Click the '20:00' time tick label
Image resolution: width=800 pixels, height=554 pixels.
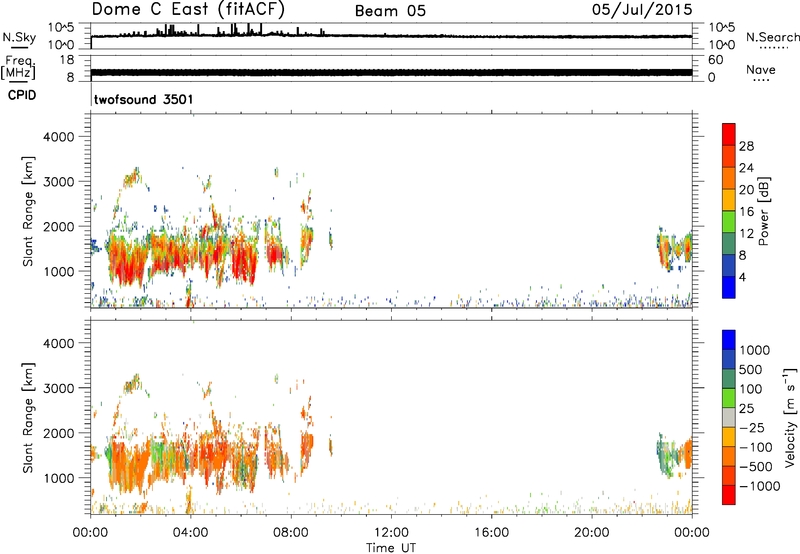(x=591, y=533)
